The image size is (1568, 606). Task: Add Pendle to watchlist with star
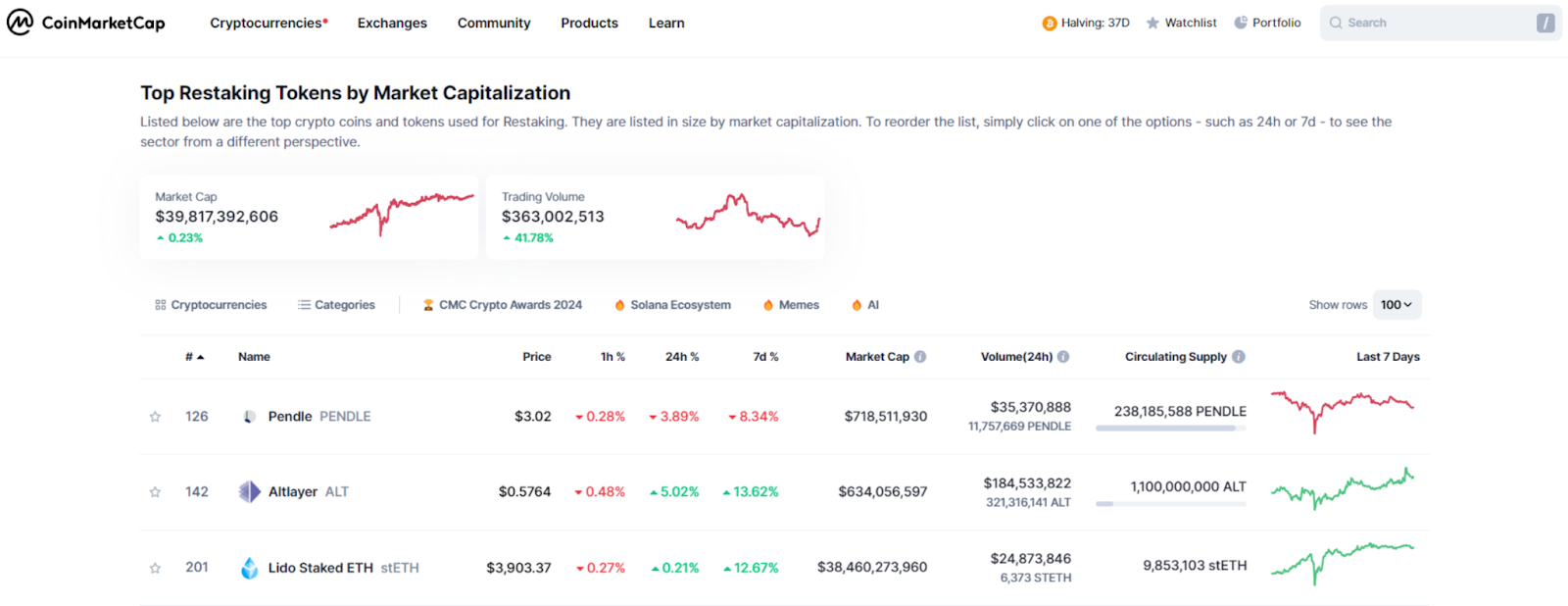(155, 417)
